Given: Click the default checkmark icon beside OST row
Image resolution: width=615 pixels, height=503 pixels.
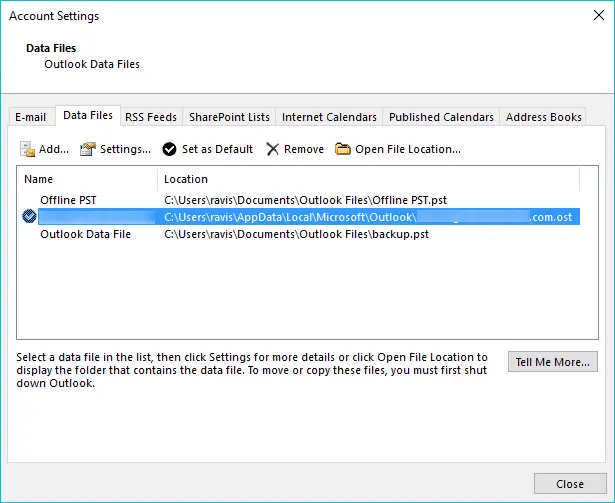Looking at the screenshot, I should (29, 217).
